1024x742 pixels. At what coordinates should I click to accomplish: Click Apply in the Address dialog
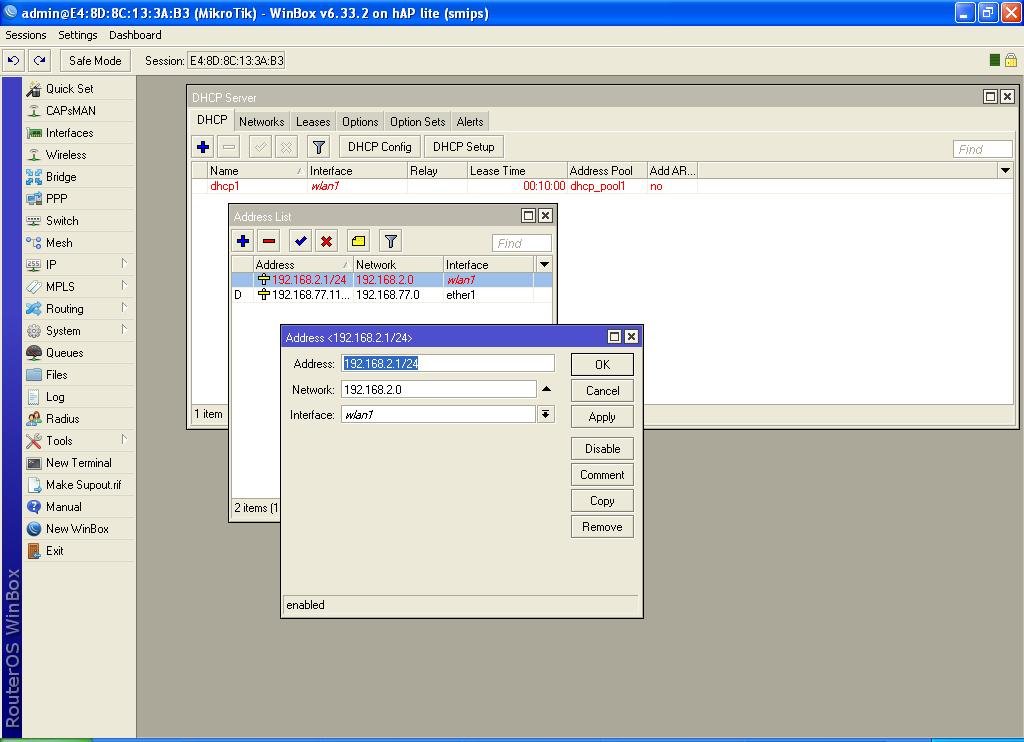(x=602, y=417)
